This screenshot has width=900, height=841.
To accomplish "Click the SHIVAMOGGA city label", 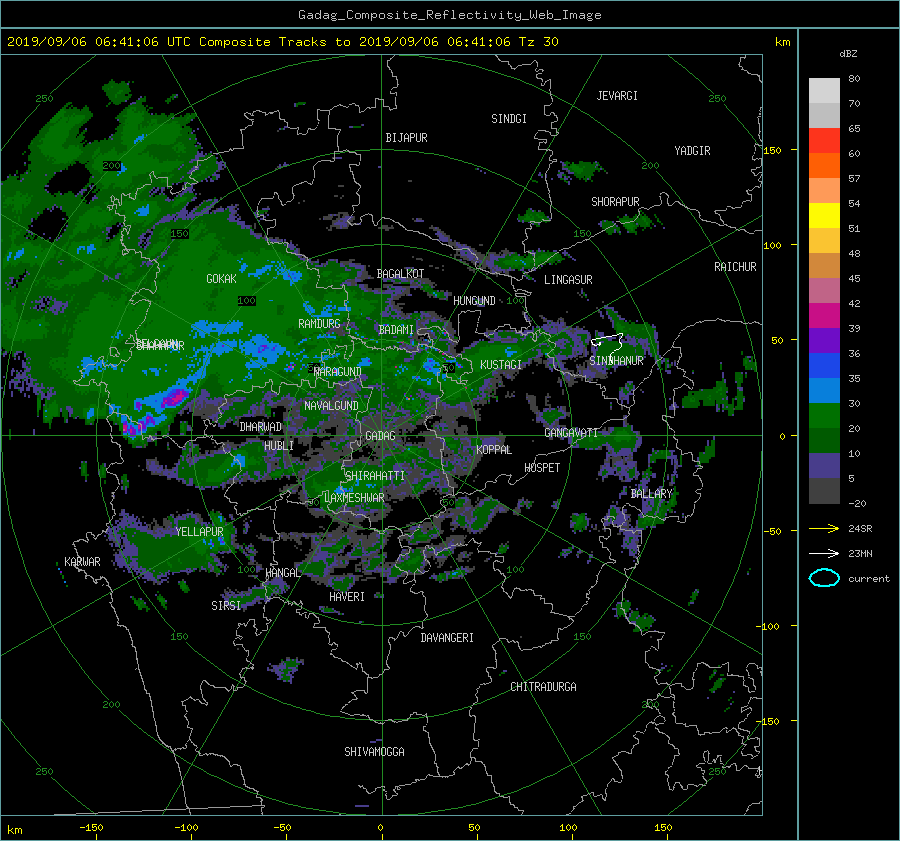I will pos(374,752).
